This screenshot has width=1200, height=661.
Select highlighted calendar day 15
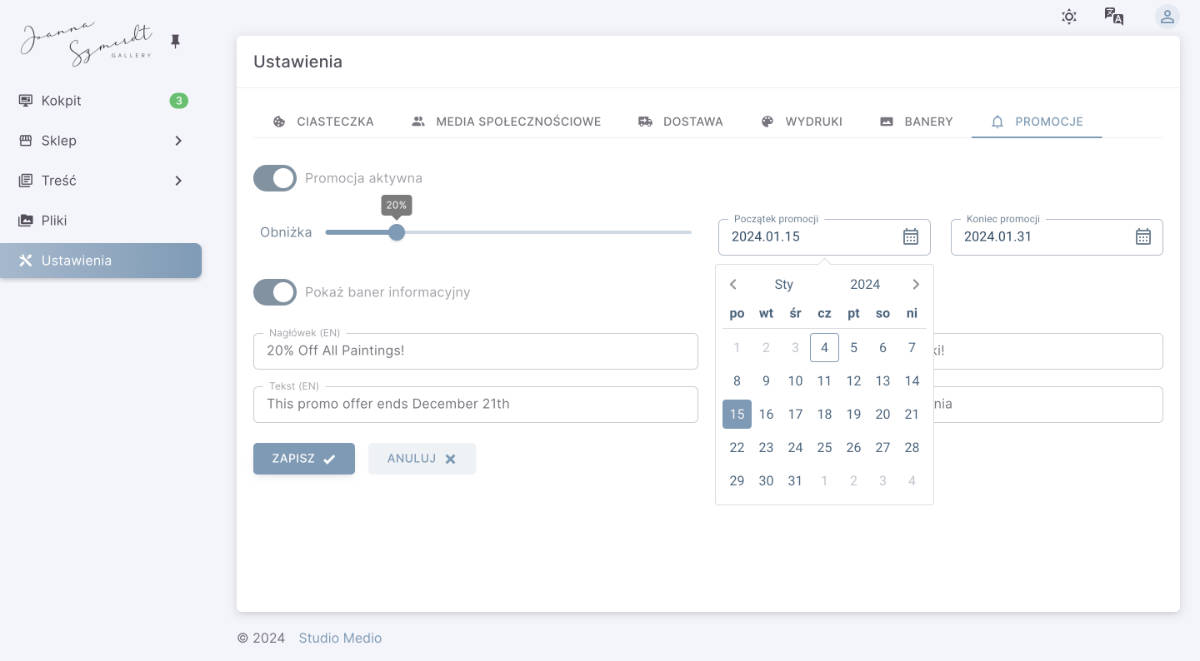click(737, 414)
